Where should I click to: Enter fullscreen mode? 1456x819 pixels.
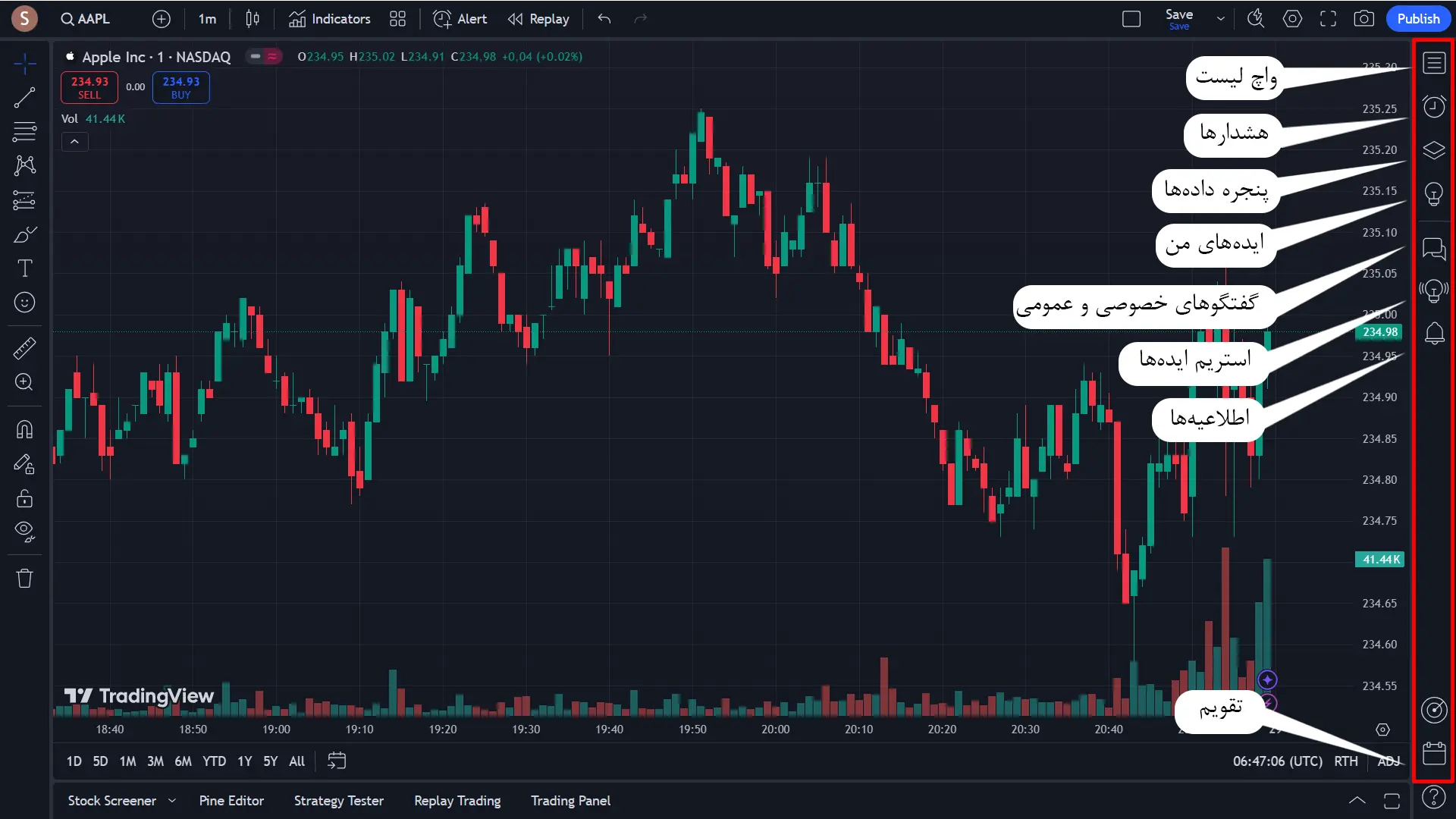tap(1328, 19)
